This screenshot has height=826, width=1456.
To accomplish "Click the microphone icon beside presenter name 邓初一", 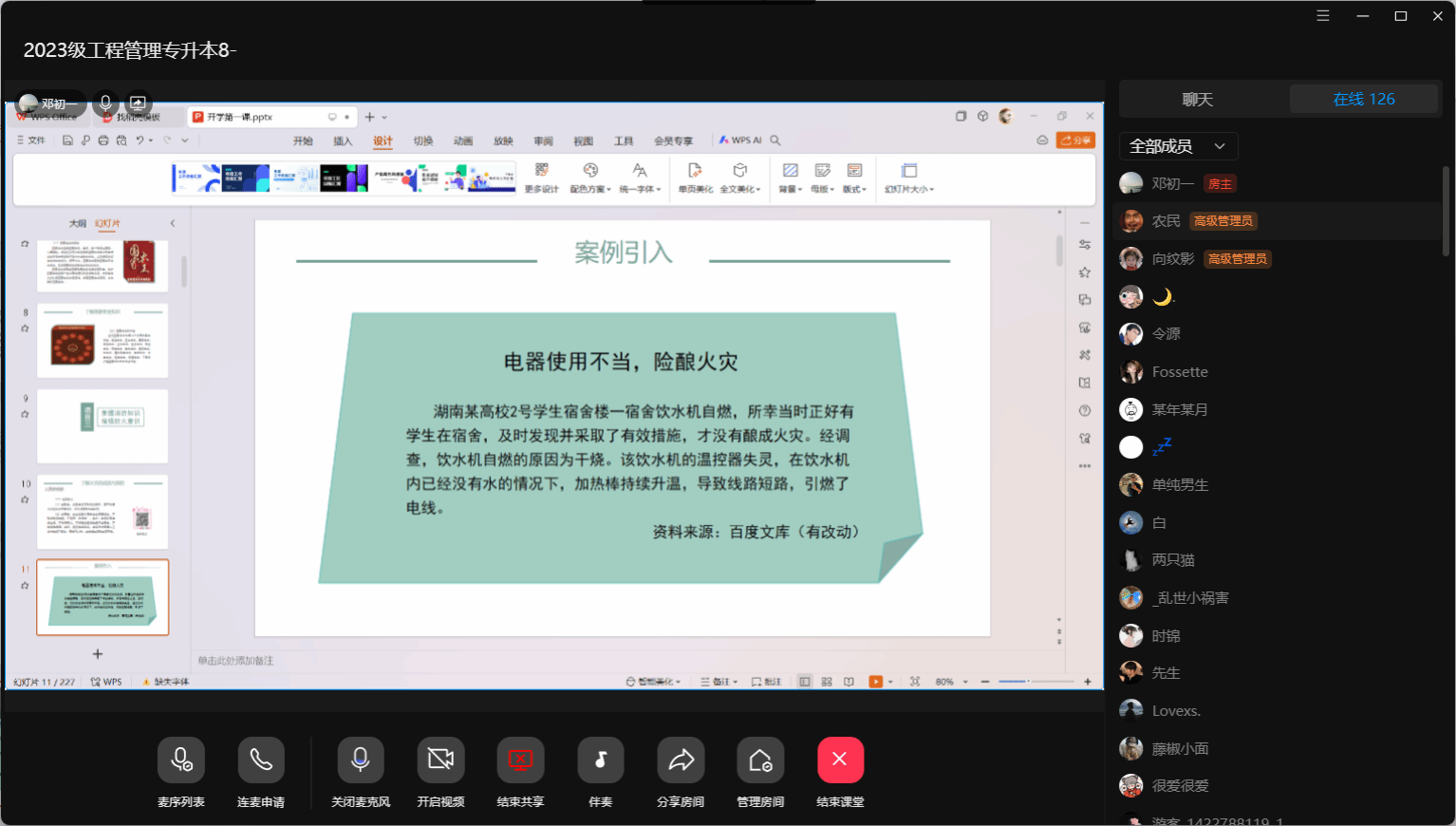I will point(105,103).
